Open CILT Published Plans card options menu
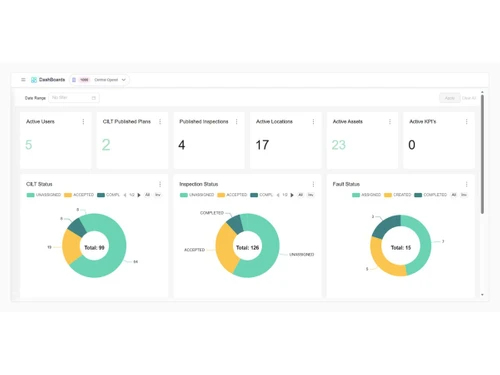Viewport: 500px width, 375px height. click(160, 122)
